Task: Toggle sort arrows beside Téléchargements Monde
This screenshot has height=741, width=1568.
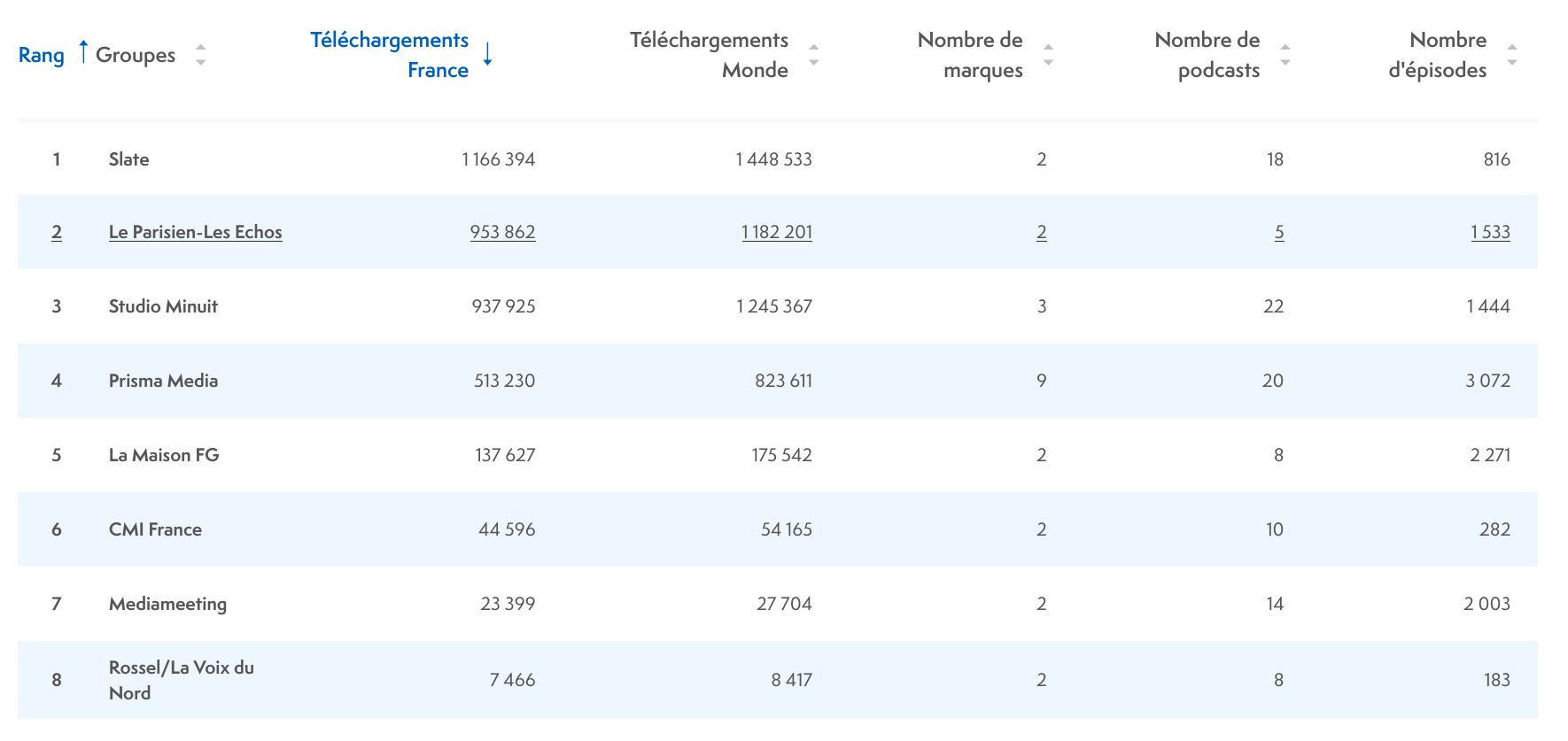Action: 813,55
